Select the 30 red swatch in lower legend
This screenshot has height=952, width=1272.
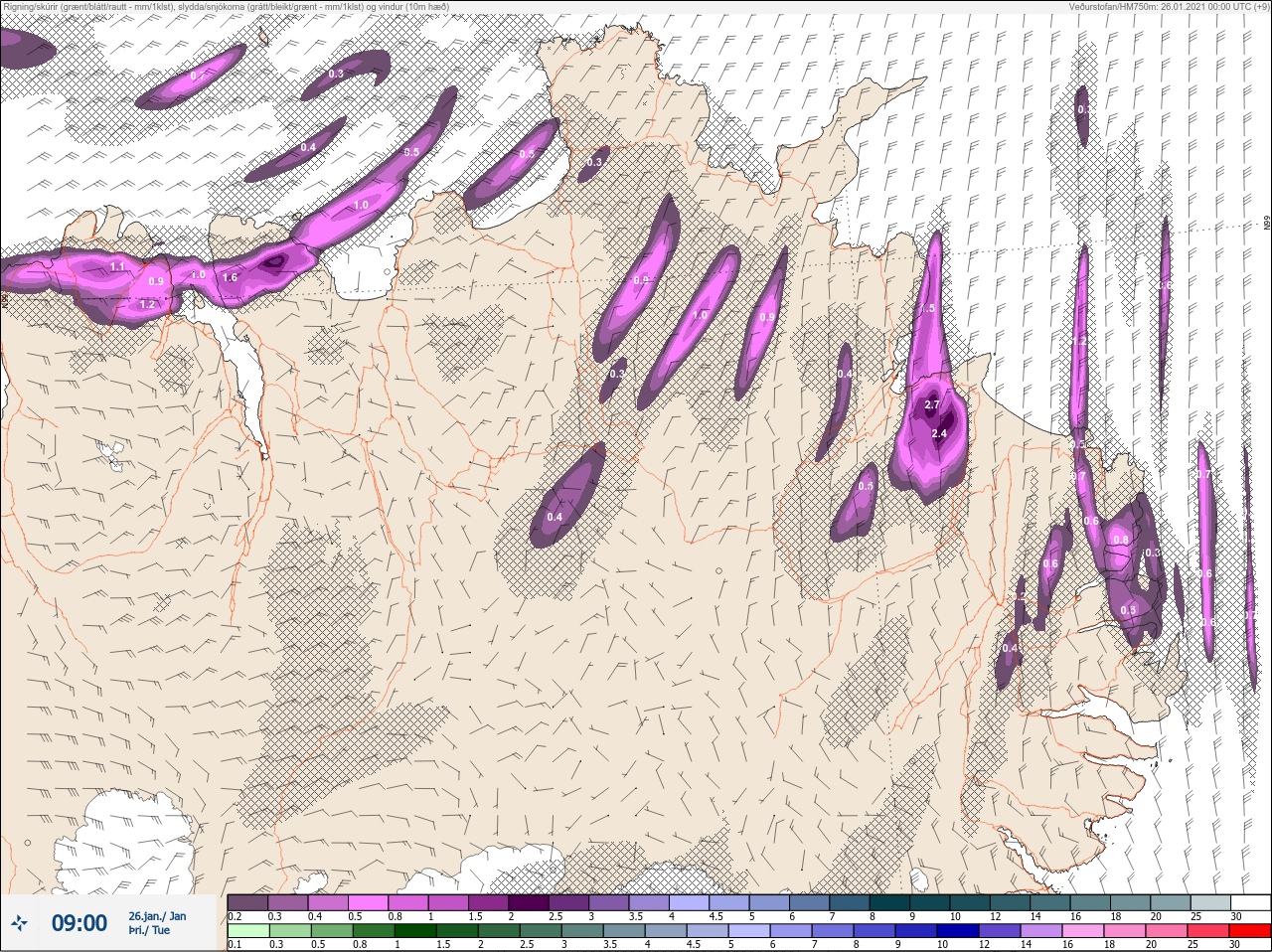click(1249, 931)
